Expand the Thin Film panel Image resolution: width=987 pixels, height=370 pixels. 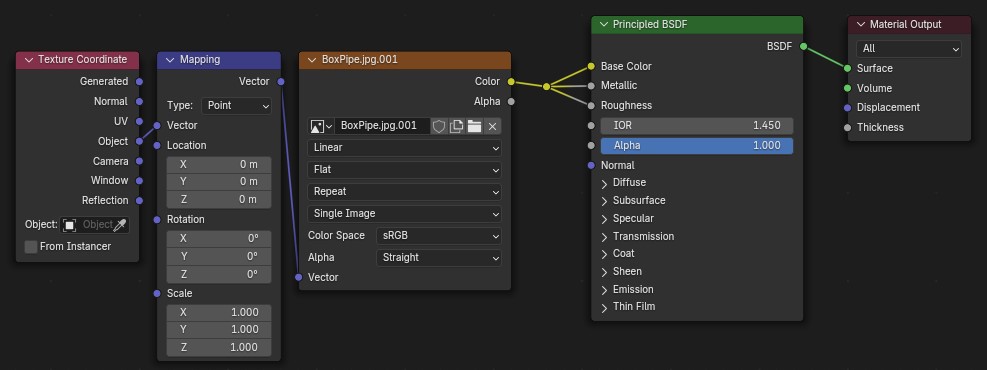(604, 307)
